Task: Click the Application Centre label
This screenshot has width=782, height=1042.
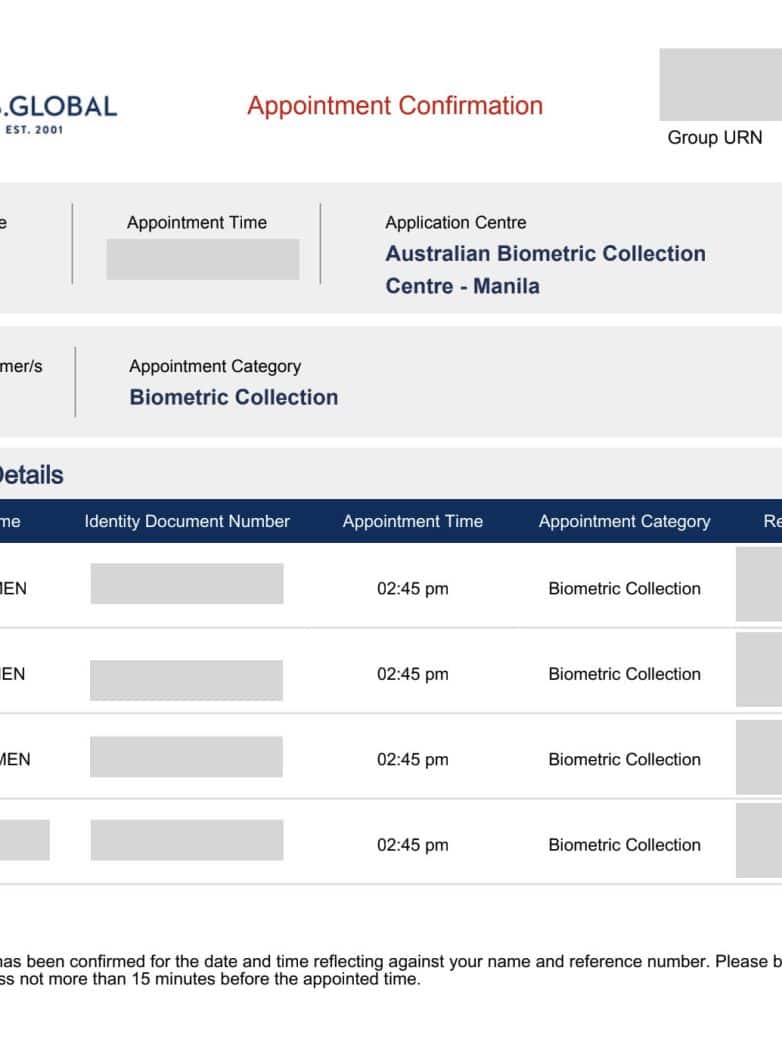Action: pyautogui.click(x=455, y=223)
